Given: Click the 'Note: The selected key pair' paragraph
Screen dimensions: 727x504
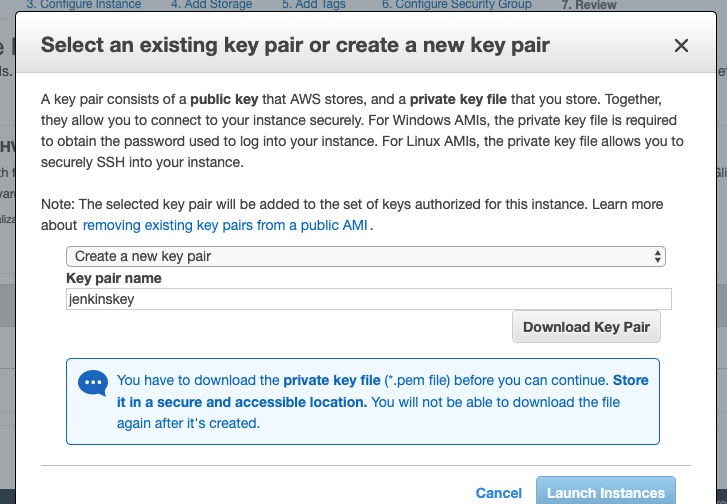Looking at the screenshot, I should pyautogui.click(x=352, y=215).
